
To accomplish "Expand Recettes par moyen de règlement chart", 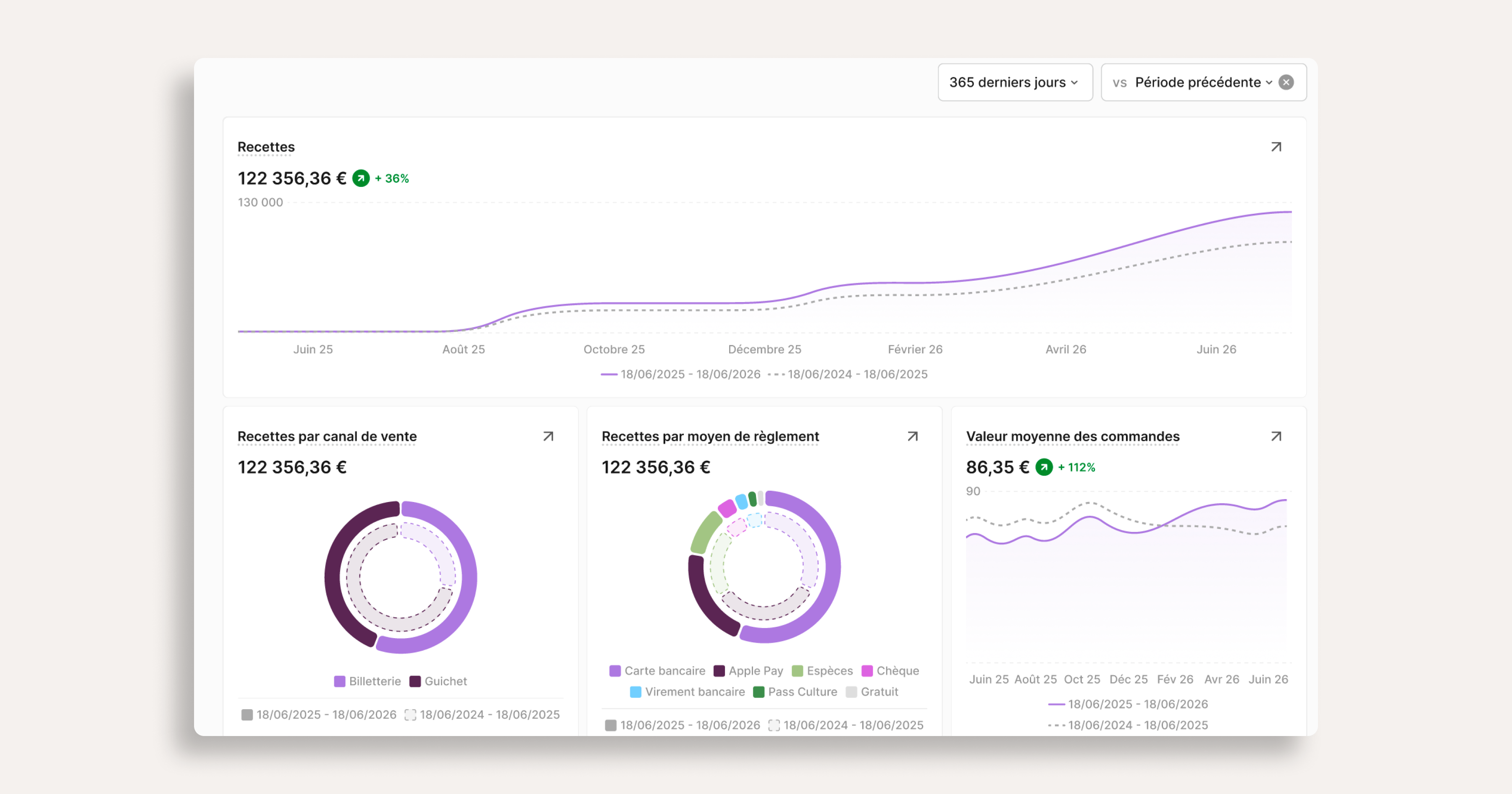I will [913, 436].
